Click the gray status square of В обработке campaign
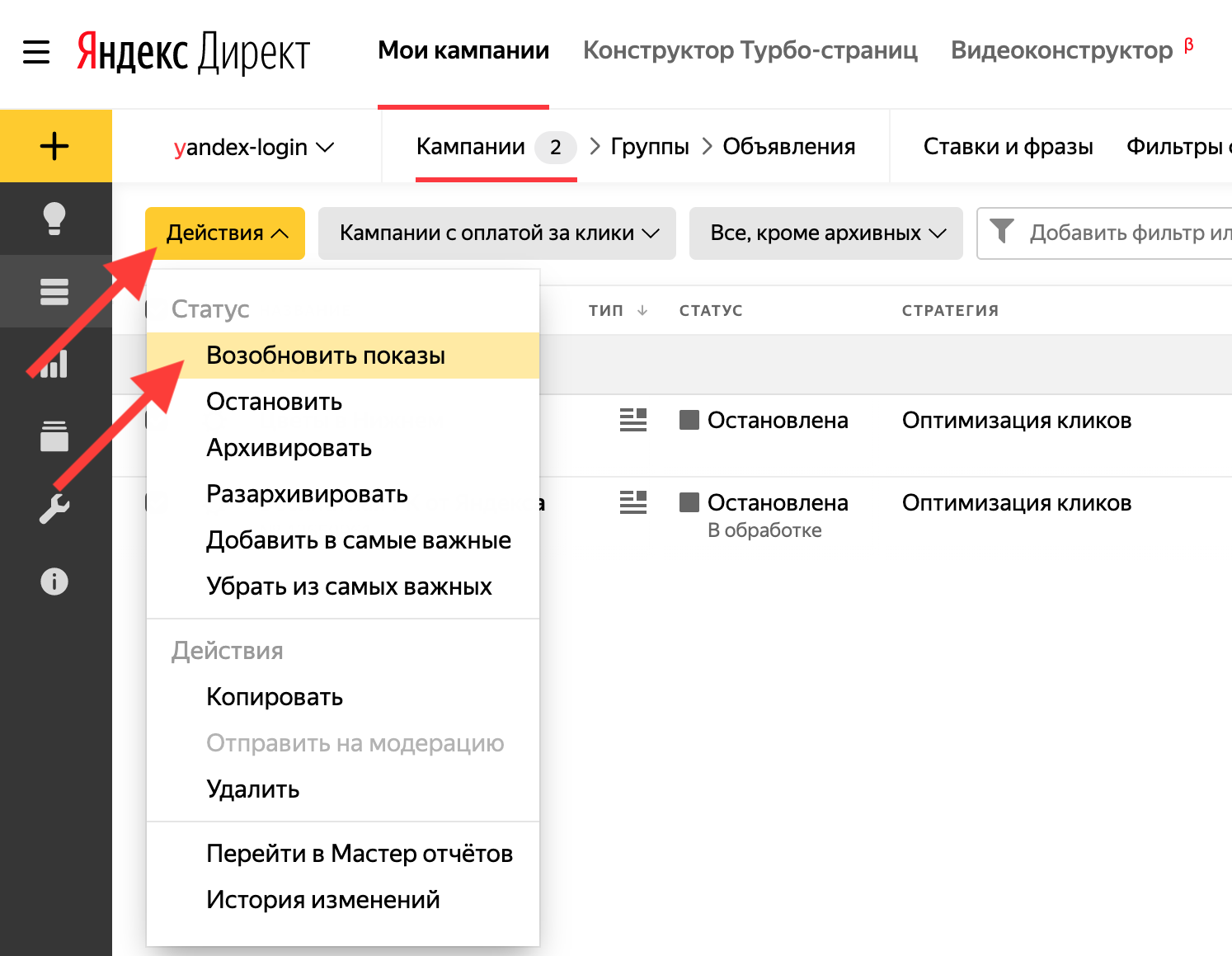 click(689, 502)
